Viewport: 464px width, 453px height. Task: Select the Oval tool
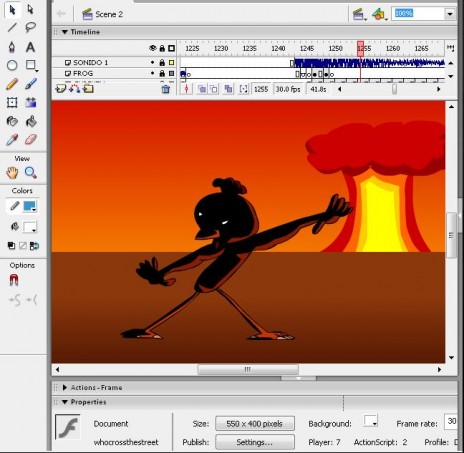[12, 65]
